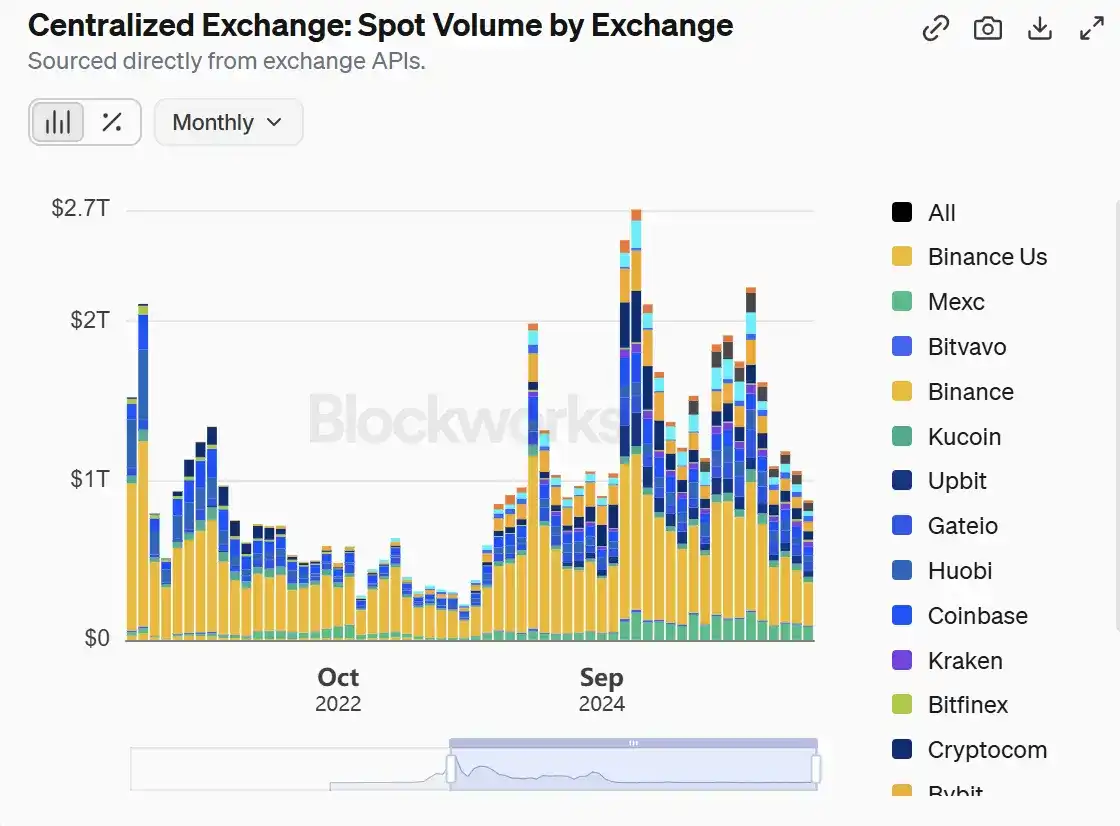Open the Monthly interval dropdown
The height and width of the screenshot is (826, 1120).
(228, 122)
